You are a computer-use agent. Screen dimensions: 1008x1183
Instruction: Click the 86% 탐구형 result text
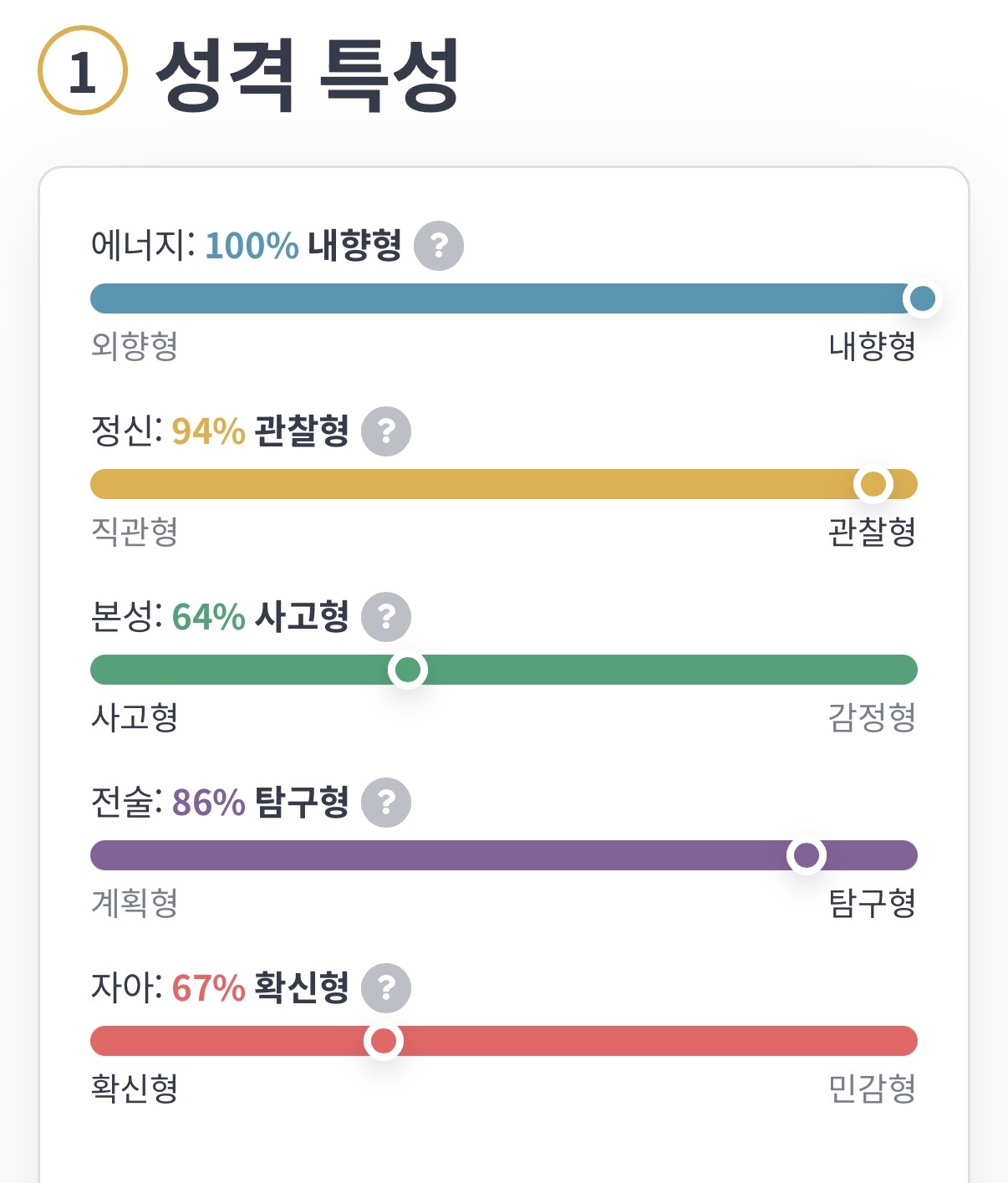point(260,803)
